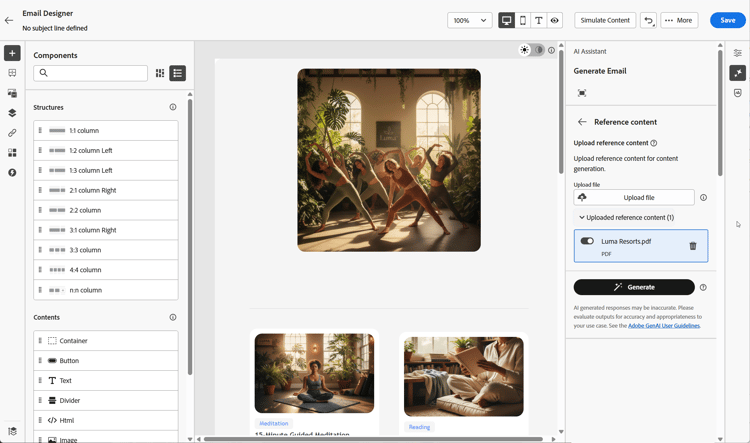The width and height of the screenshot is (750, 443).
Task: Open the plain text view icon
Action: (539, 20)
